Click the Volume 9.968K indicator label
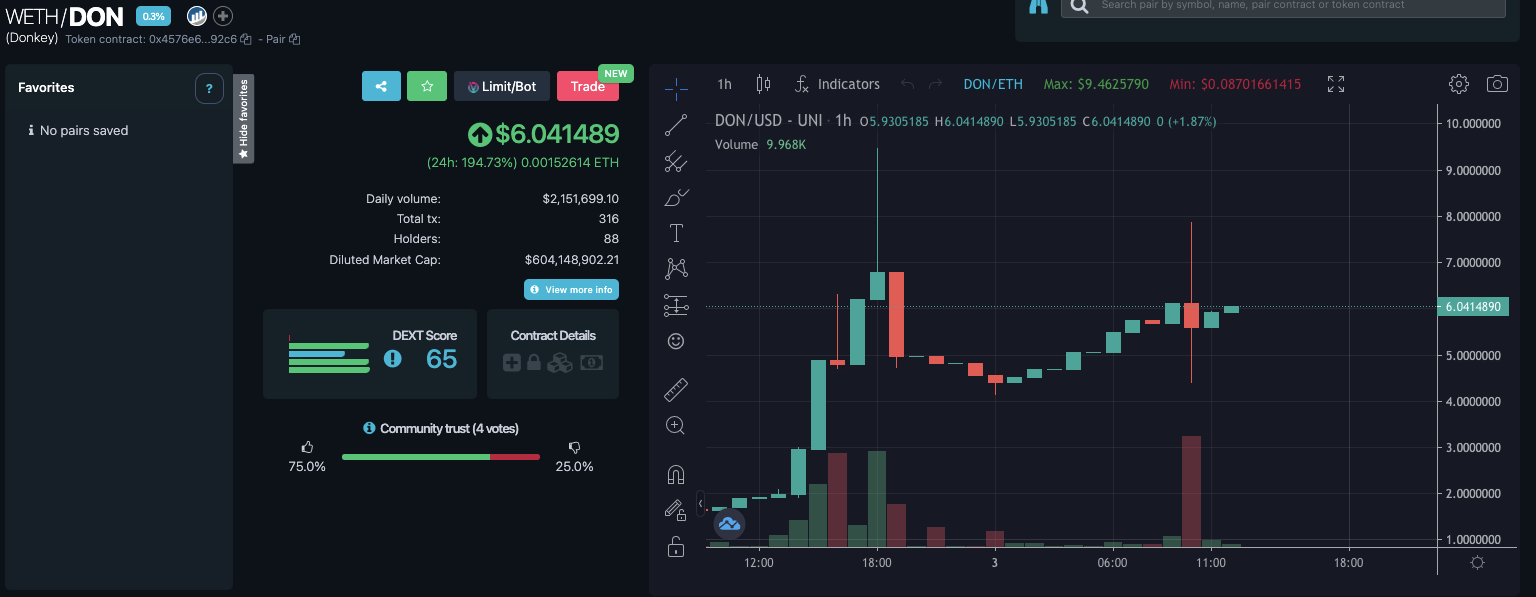The width and height of the screenshot is (1536, 597). (x=761, y=145)
